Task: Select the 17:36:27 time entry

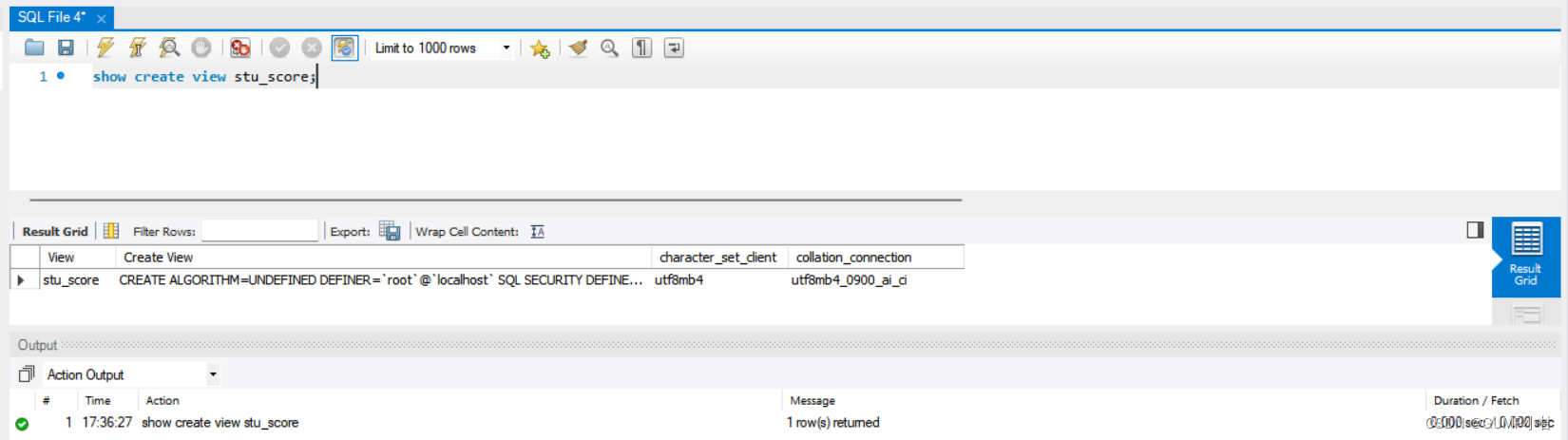Action: [107, 423]
